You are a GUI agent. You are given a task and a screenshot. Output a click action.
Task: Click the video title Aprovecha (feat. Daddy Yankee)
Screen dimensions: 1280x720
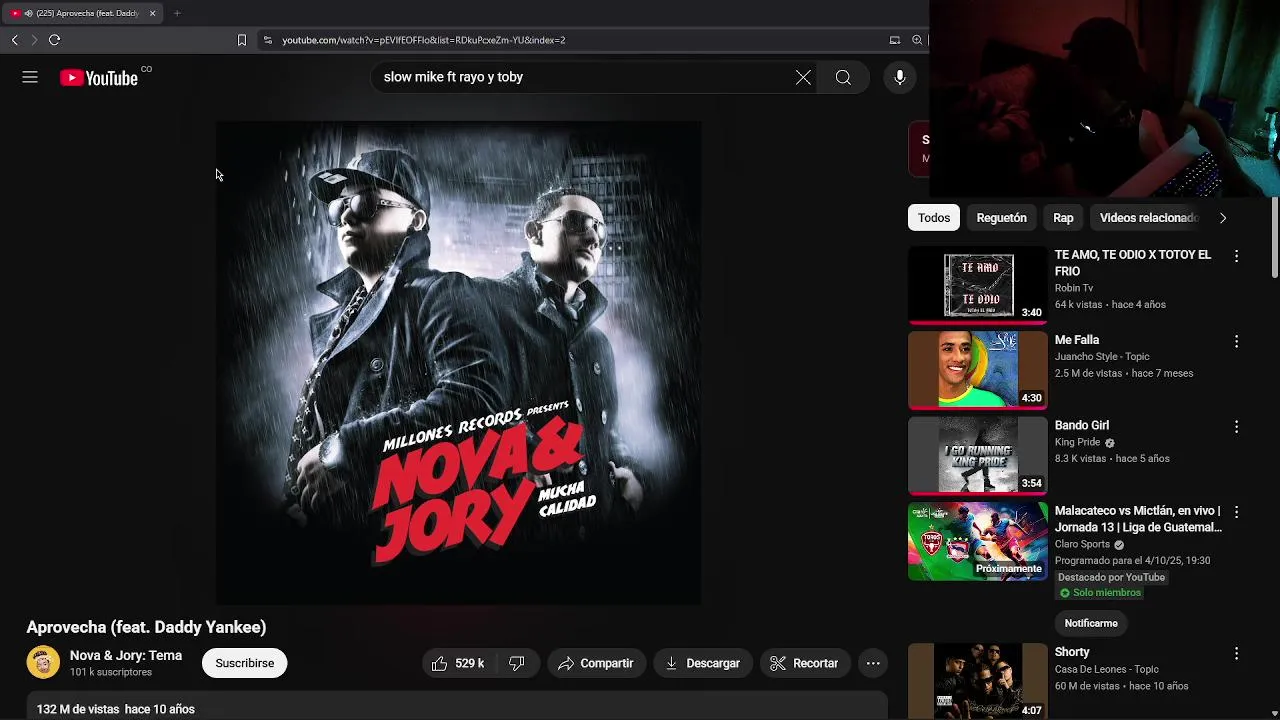coord(146,627)
